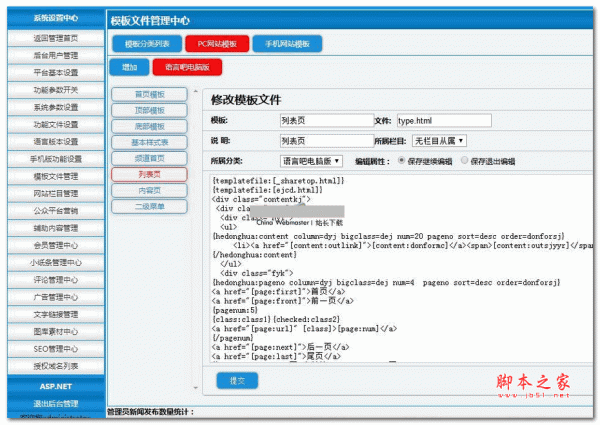Click the 文件 field containing type.html
Viewport: 600px width, 425px height.
[444, 120]
